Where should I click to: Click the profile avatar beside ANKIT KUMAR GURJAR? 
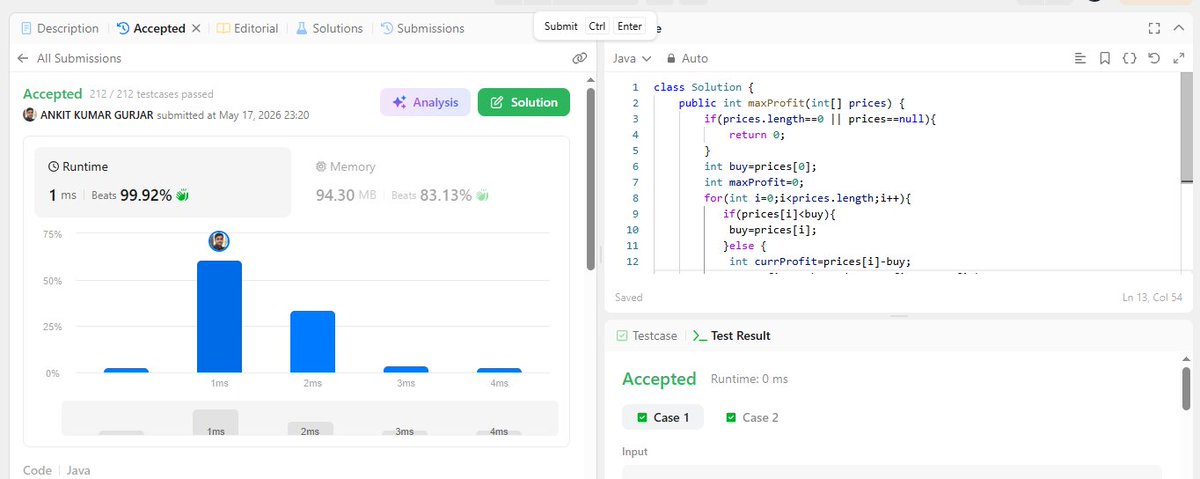click(x=30, y=115)
